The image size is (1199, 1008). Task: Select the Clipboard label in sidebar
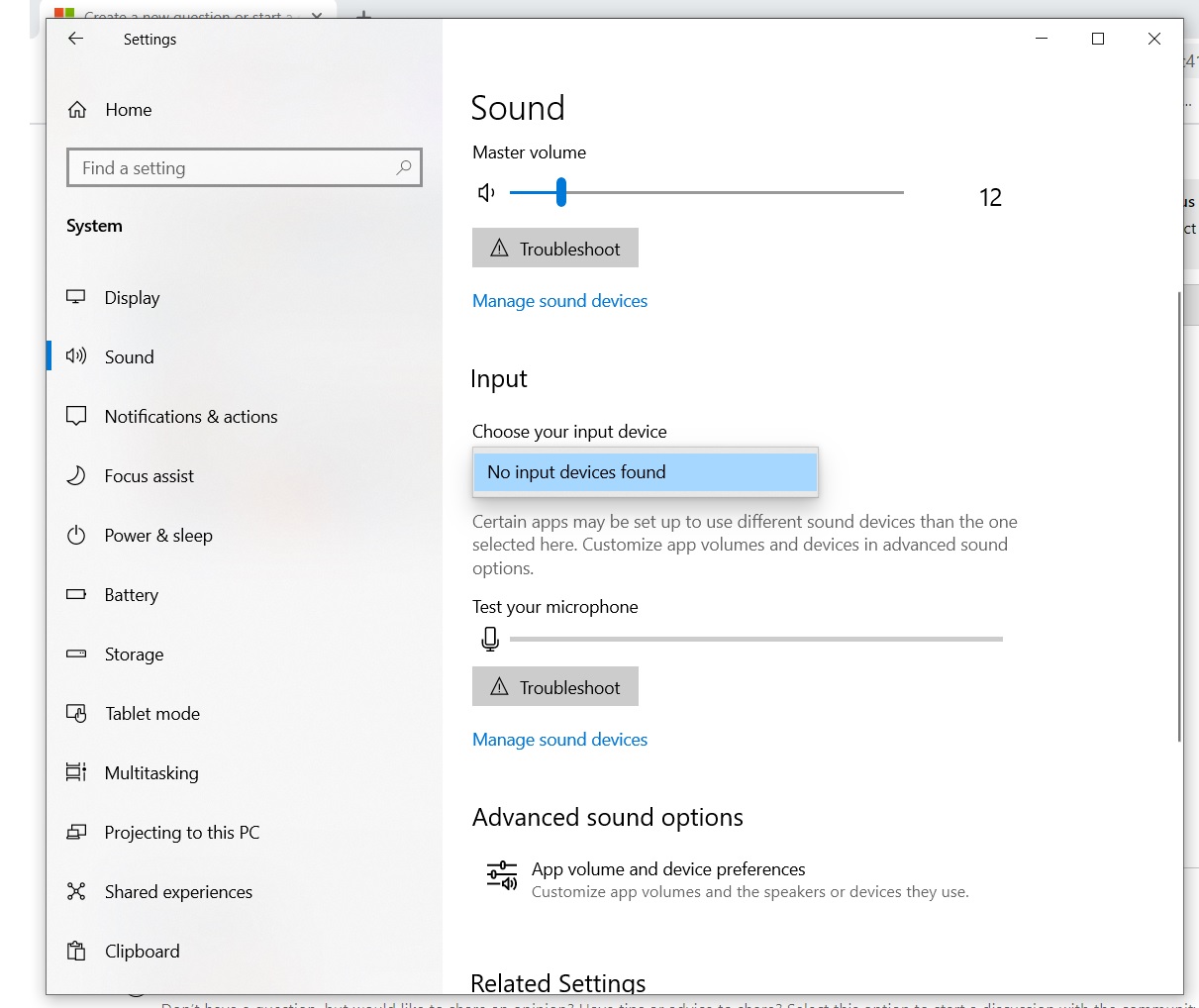click(x=143, y=951)
